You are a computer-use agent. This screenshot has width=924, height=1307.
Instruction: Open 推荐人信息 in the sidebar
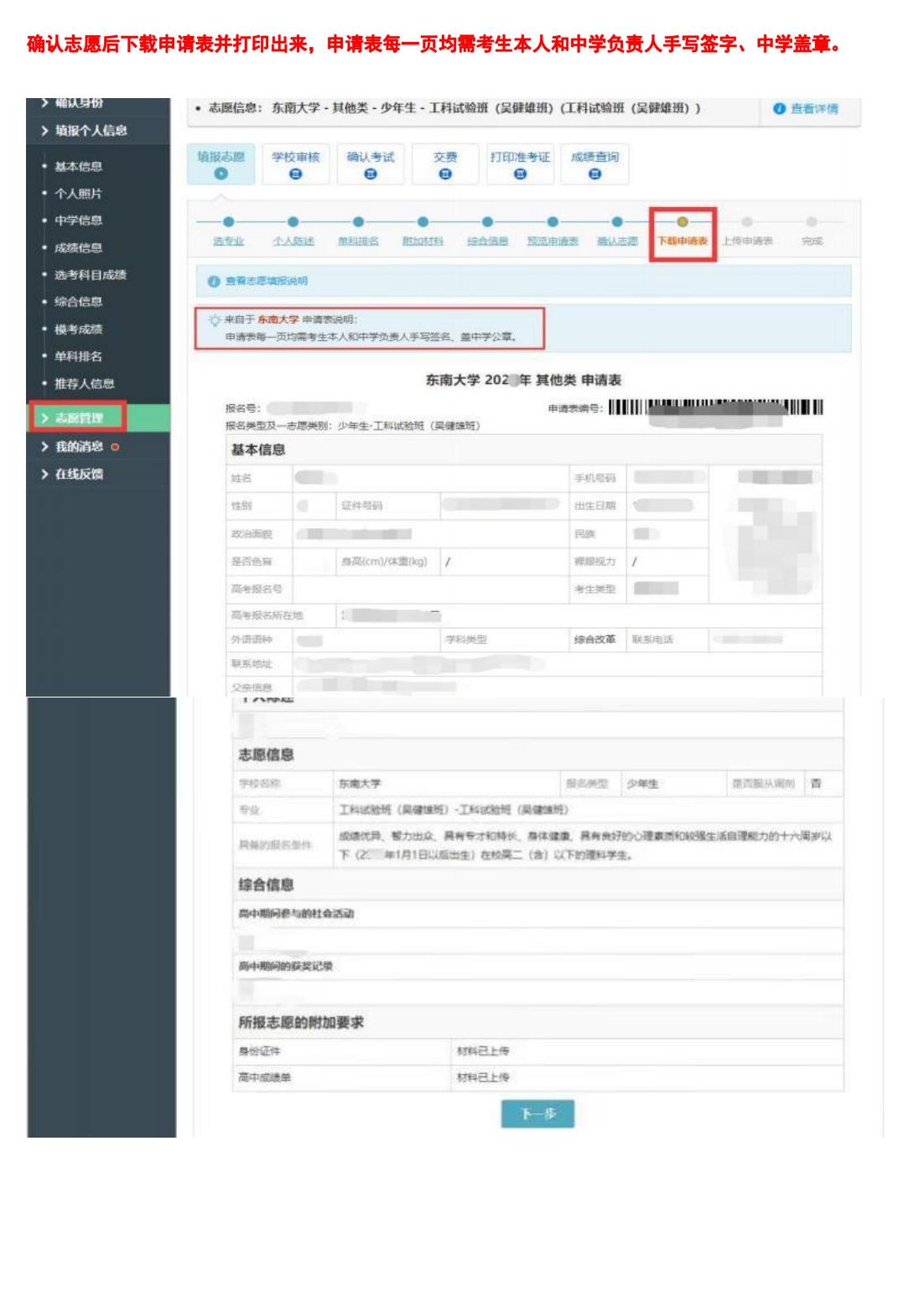pos(84,384)
